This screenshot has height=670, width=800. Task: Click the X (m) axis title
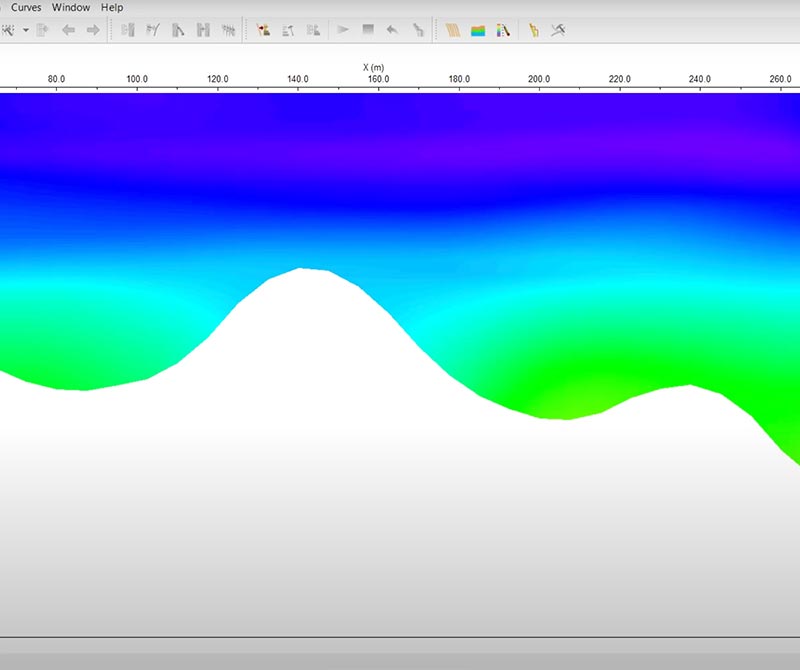[373, 67]
